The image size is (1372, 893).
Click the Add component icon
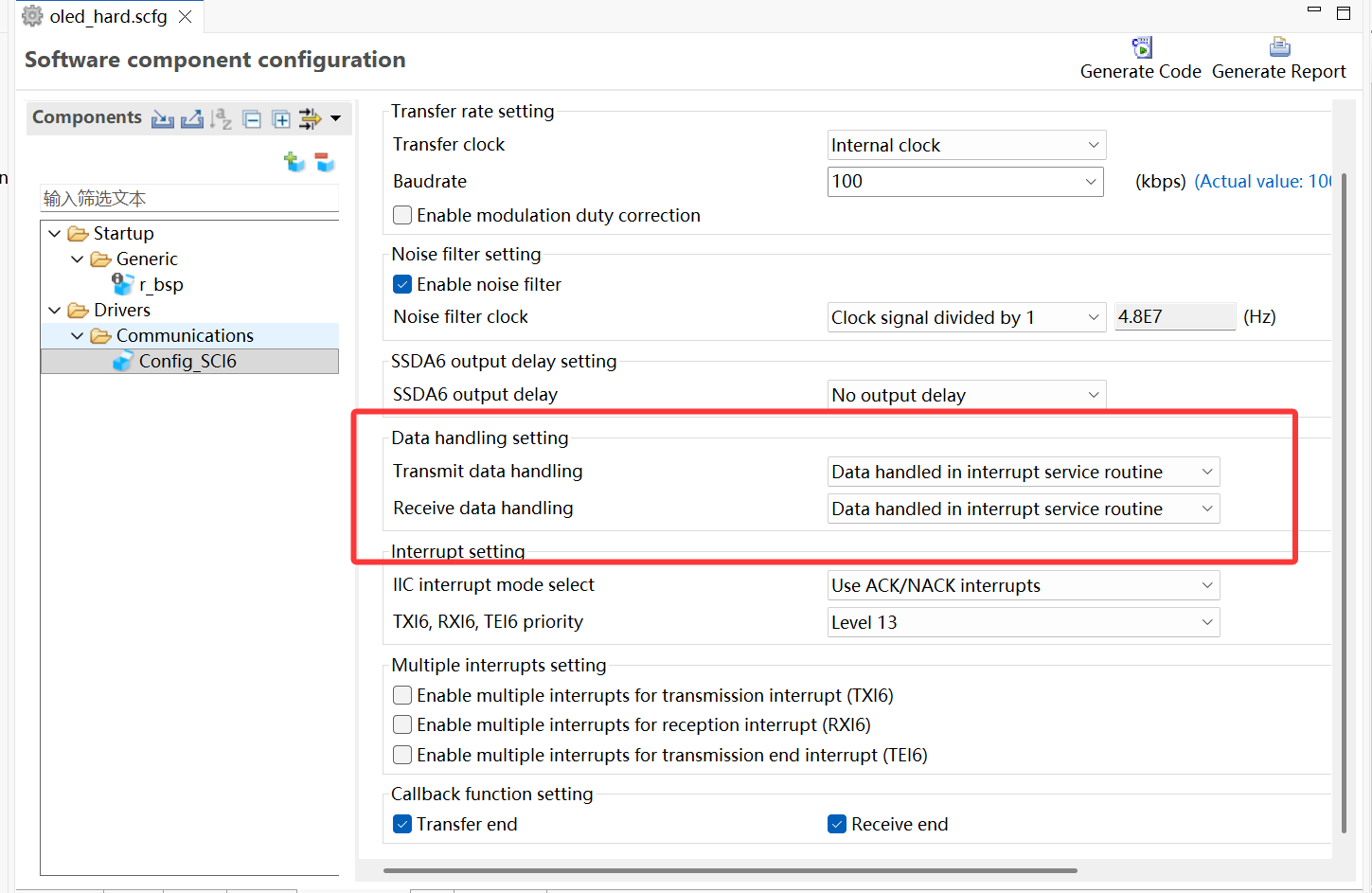click(x=294, y=162)
